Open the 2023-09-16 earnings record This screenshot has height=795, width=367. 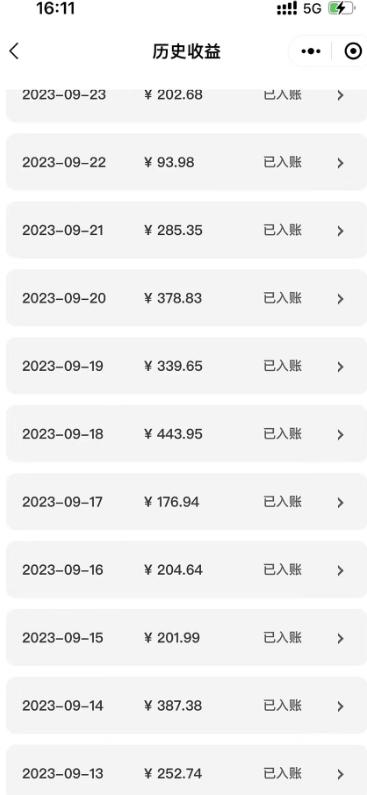[x=184, y=570]
